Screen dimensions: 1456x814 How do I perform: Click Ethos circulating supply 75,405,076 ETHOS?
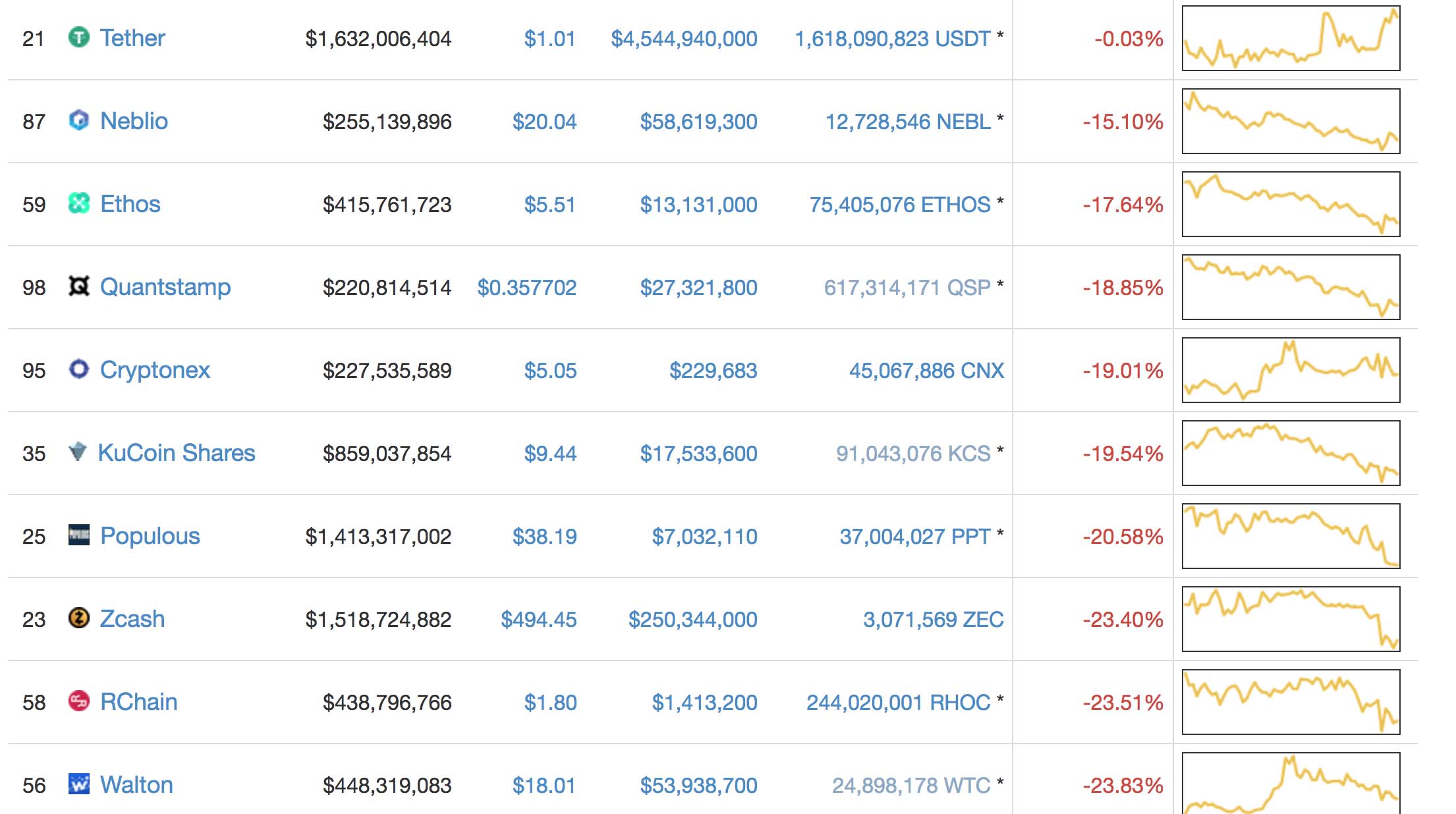click(899, 205)
